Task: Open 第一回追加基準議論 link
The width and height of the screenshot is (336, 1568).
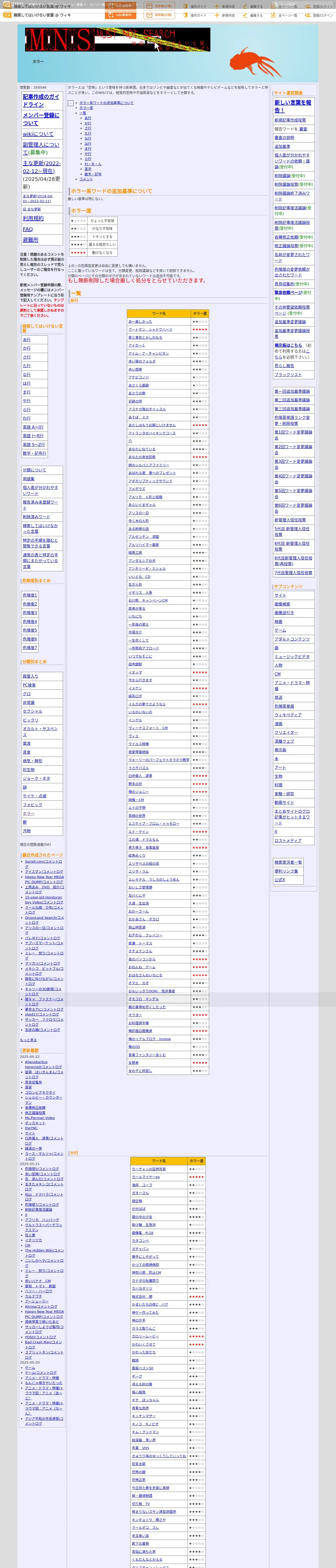Action: pos(292,391)
